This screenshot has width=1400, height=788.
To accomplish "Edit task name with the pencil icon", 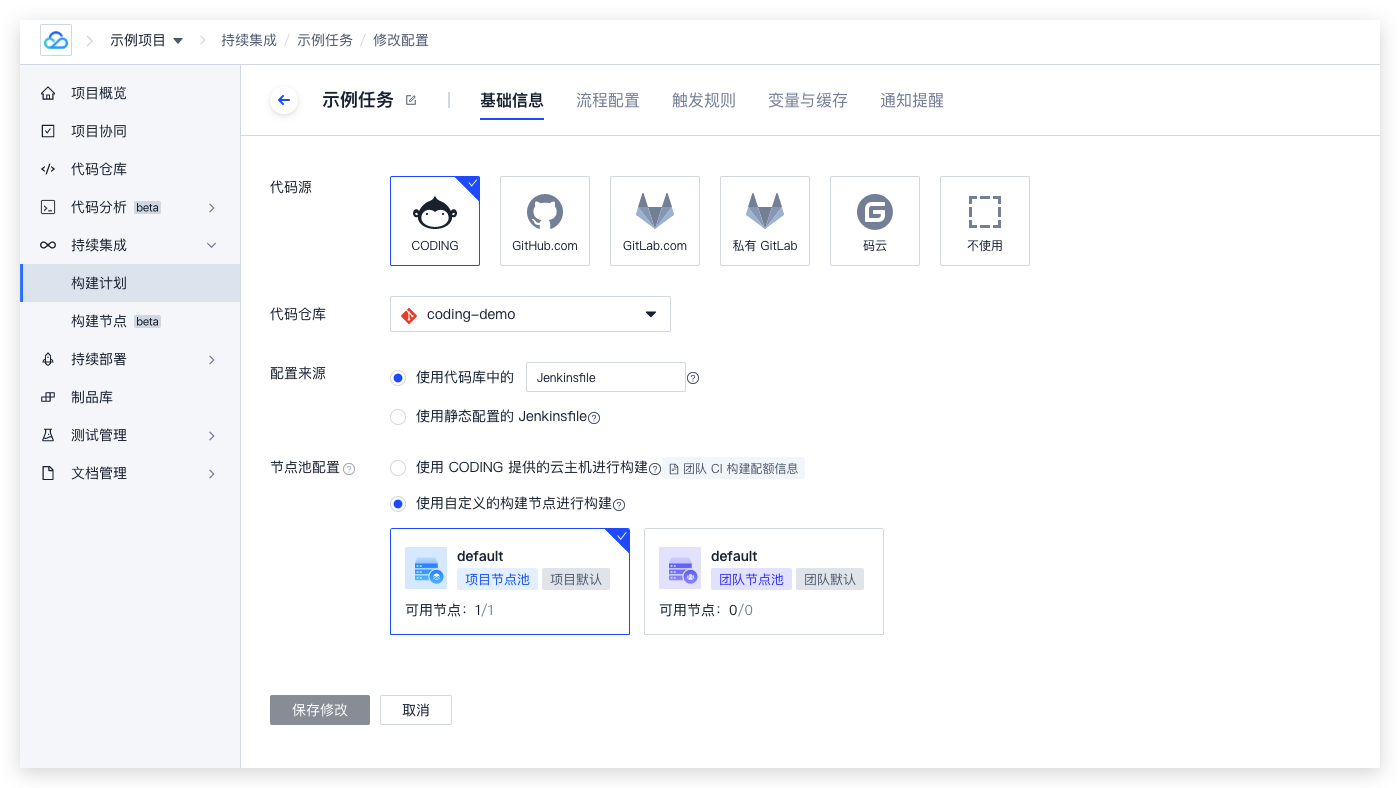I will [411, 100].
